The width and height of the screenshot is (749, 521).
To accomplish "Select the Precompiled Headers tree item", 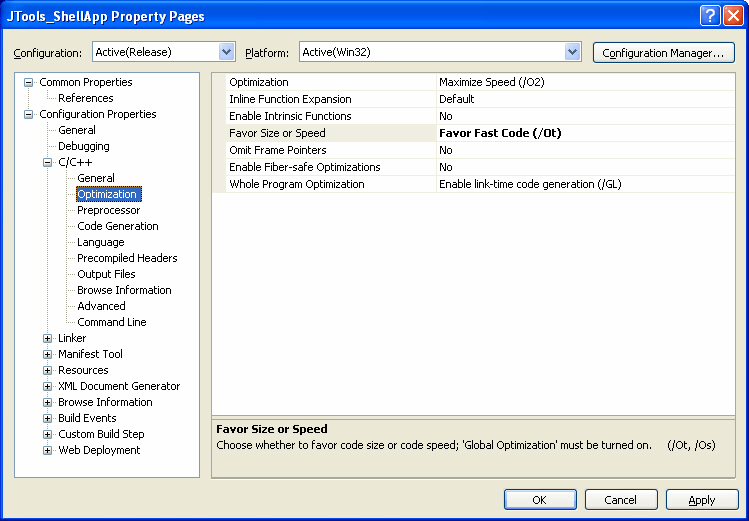I will click(x=127, y=258).
